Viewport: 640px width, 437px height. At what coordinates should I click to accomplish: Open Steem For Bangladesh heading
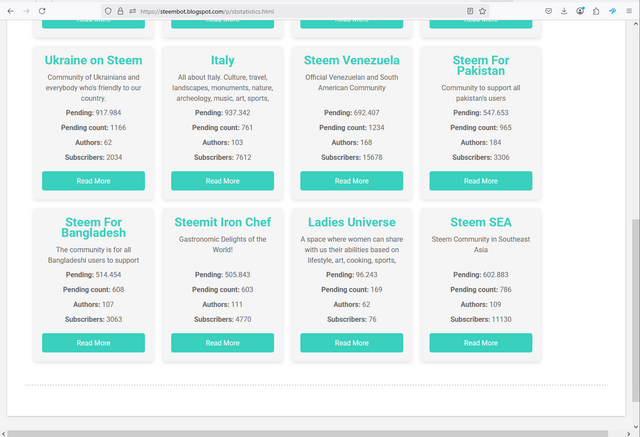tap(93, 227)
